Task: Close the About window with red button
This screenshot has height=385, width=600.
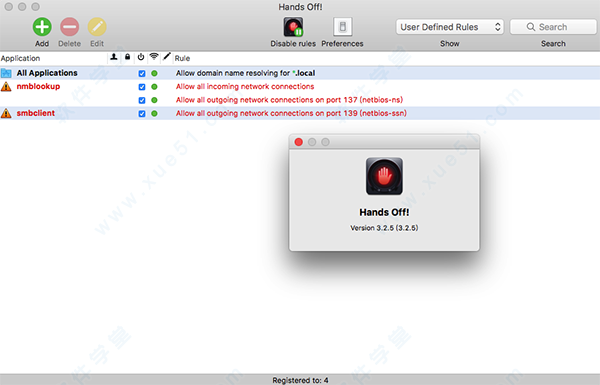Action: [x=299, y=142]
